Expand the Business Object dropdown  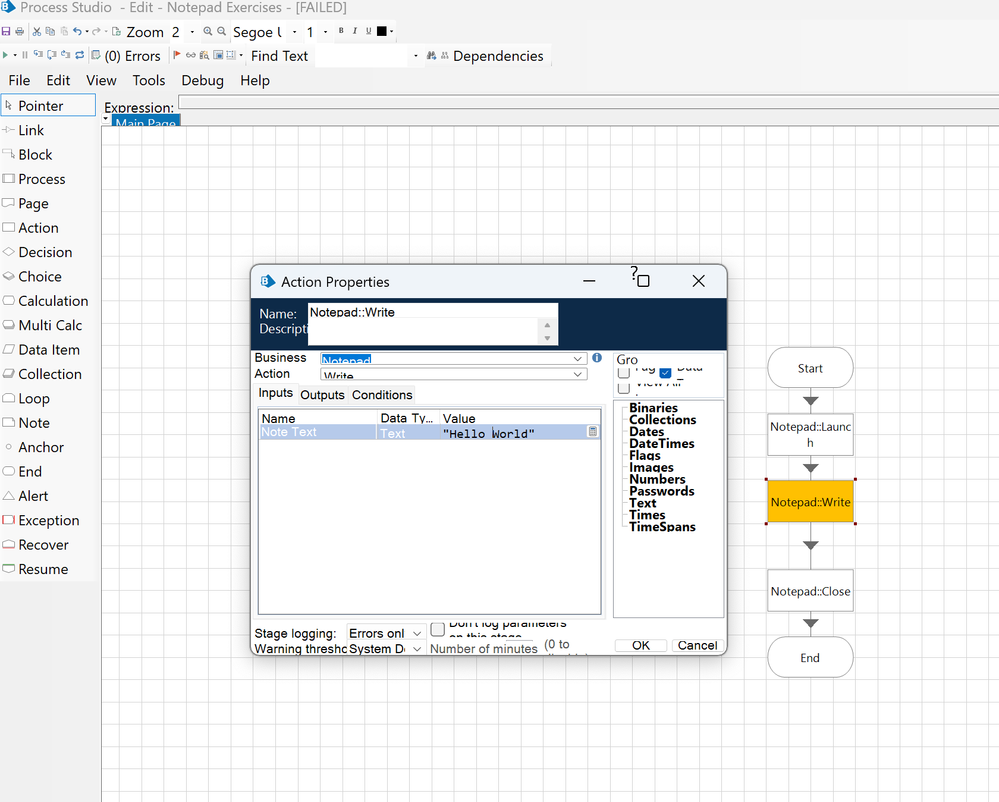[x=578, y=359]
